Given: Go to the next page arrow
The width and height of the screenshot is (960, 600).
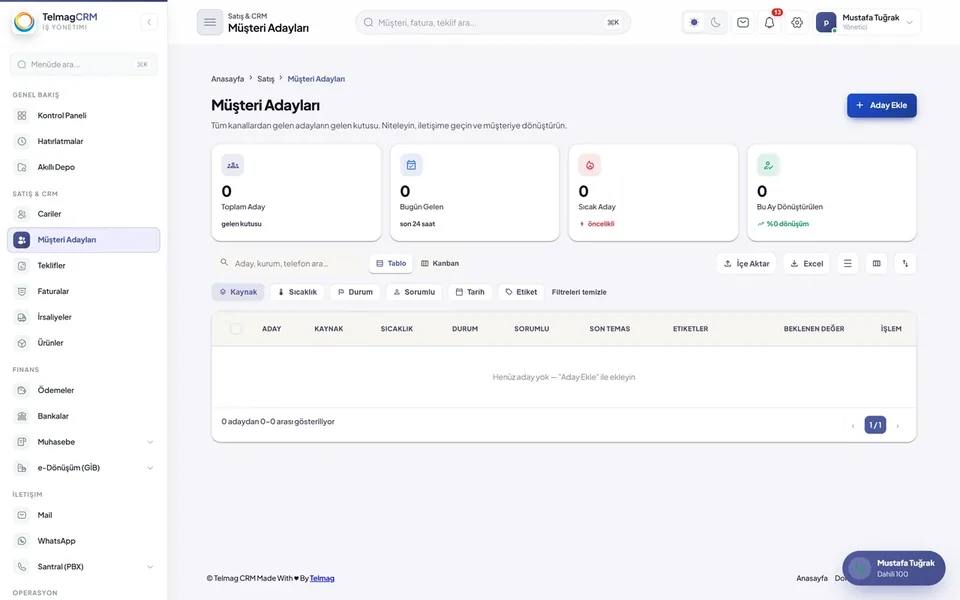Looking at the screenshot, I should tap(898, 426).
